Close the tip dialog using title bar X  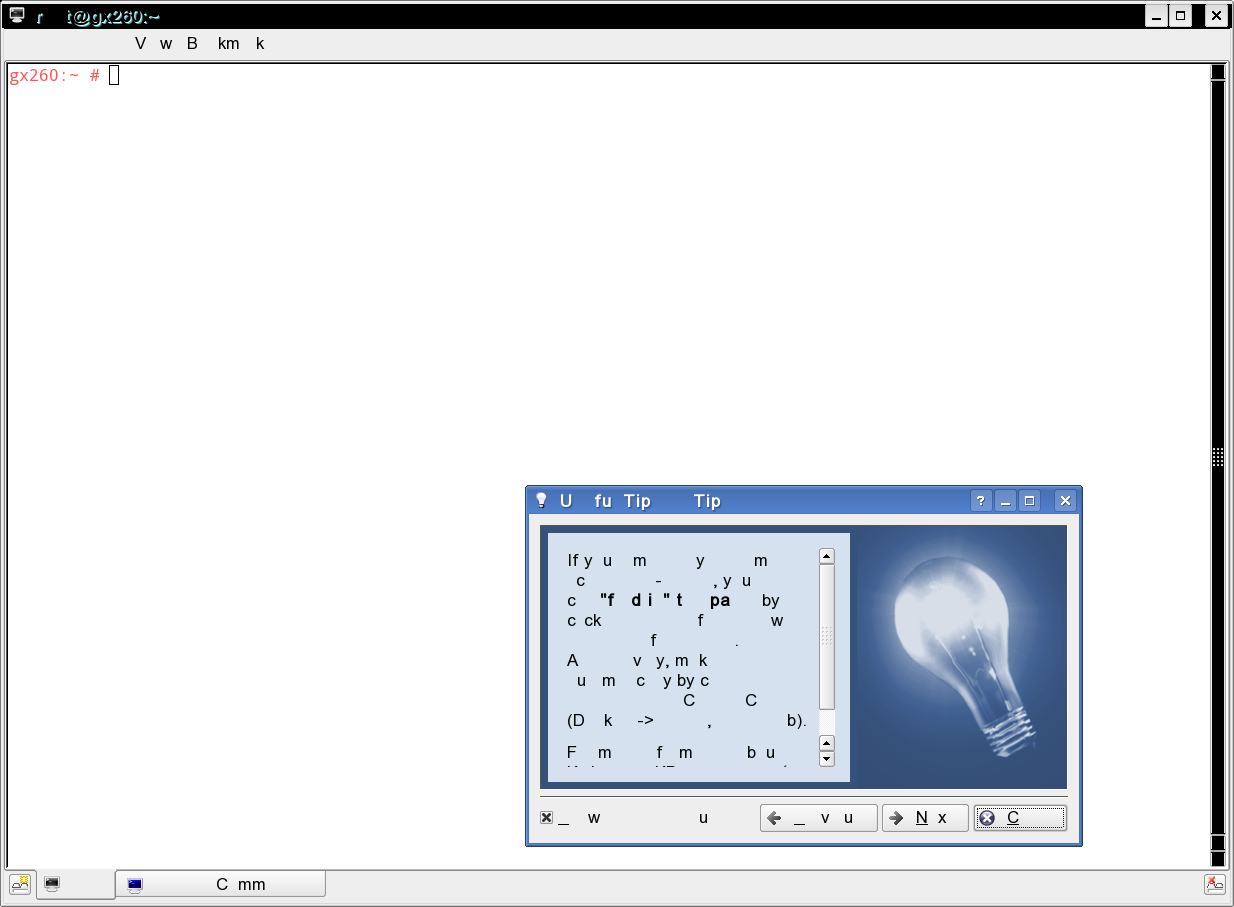point(1065,501)
